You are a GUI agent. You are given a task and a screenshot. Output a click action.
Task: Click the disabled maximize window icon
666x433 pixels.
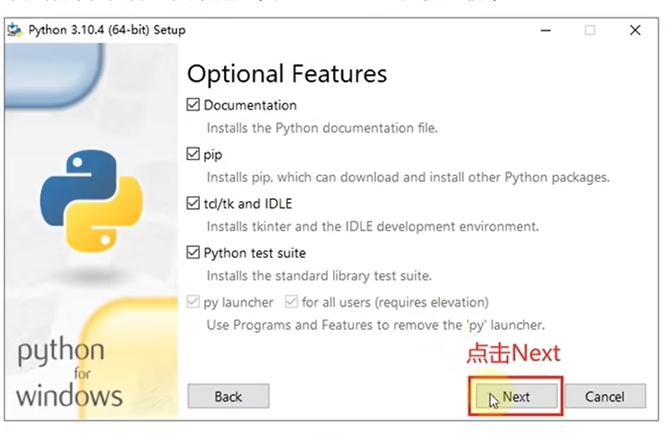click(x=590, y=30)
